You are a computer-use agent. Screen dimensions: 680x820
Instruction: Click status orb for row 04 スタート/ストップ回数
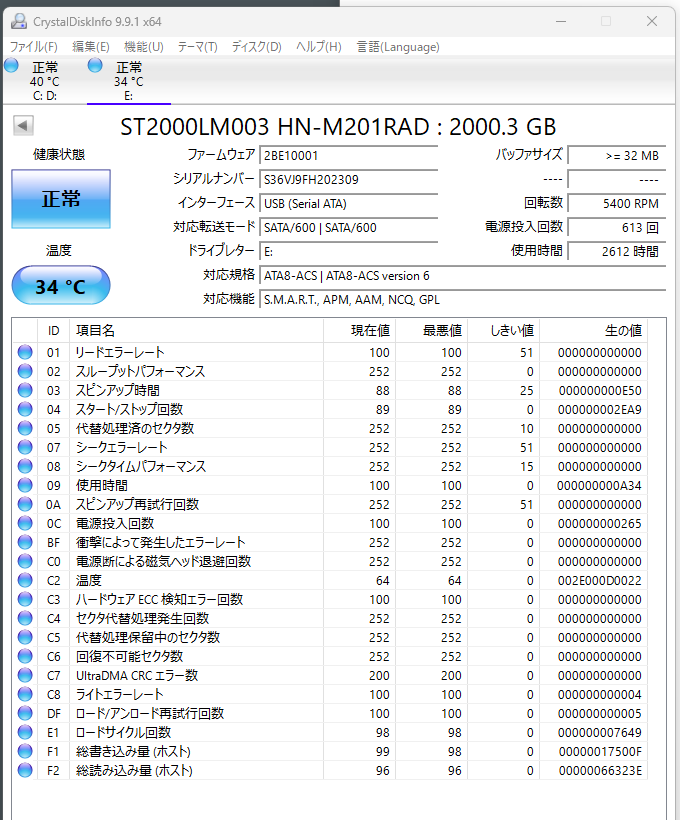(25, 409)
